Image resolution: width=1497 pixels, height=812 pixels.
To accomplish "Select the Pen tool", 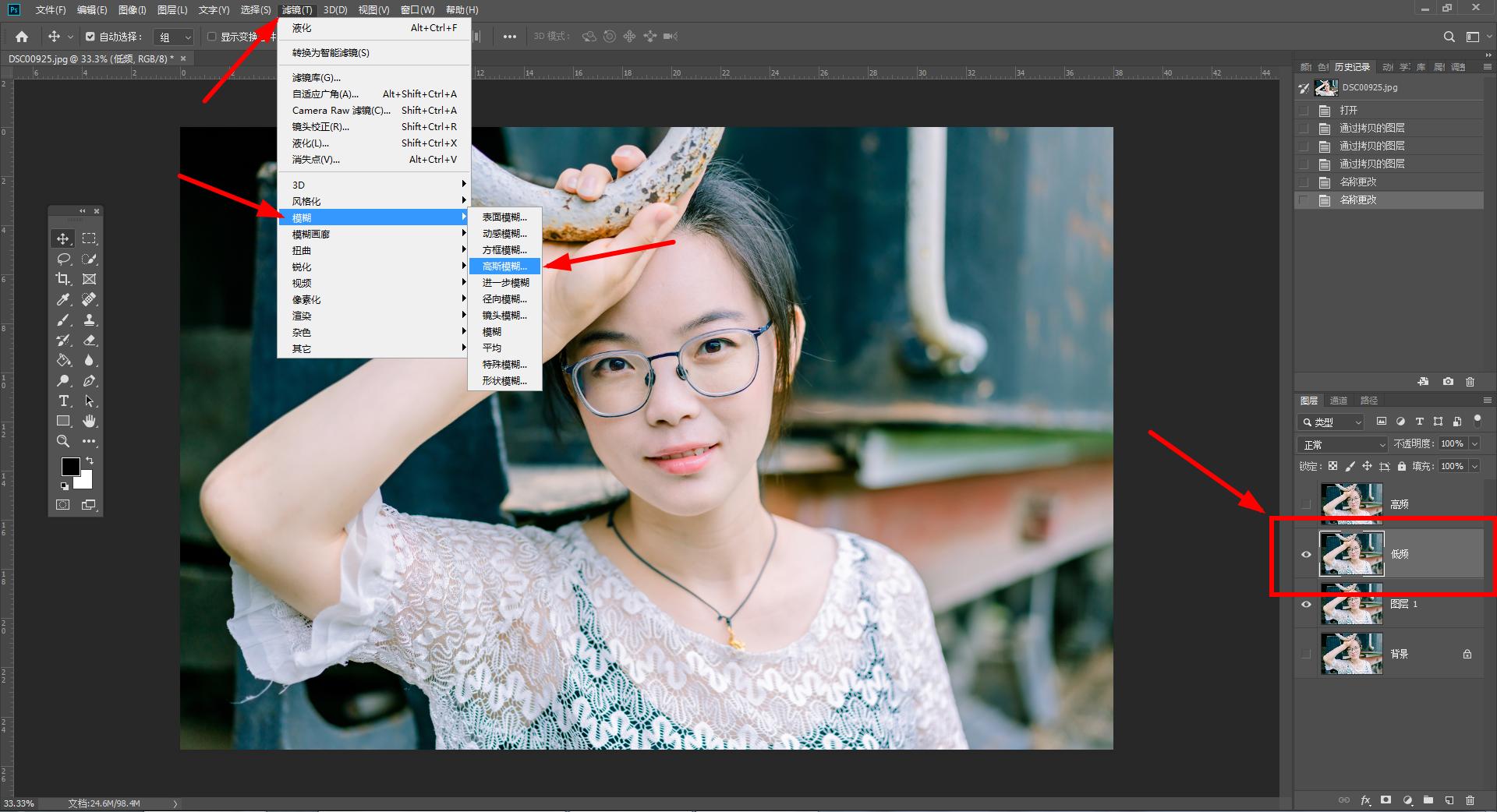I will tap(90, 380).
